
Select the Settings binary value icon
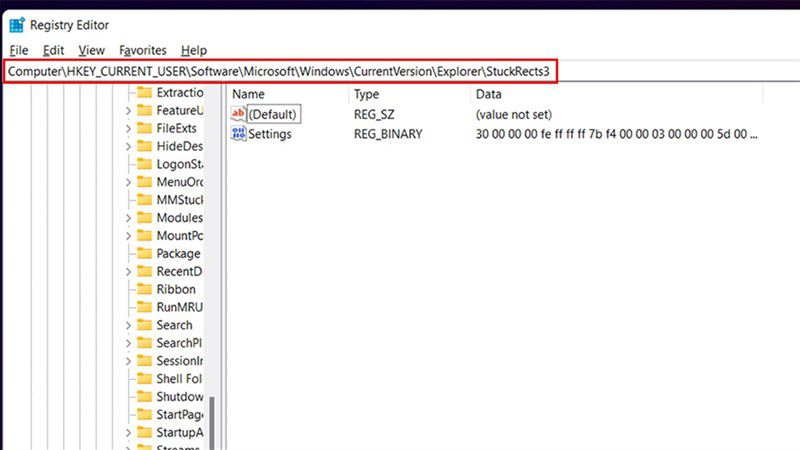coord(238,134)
